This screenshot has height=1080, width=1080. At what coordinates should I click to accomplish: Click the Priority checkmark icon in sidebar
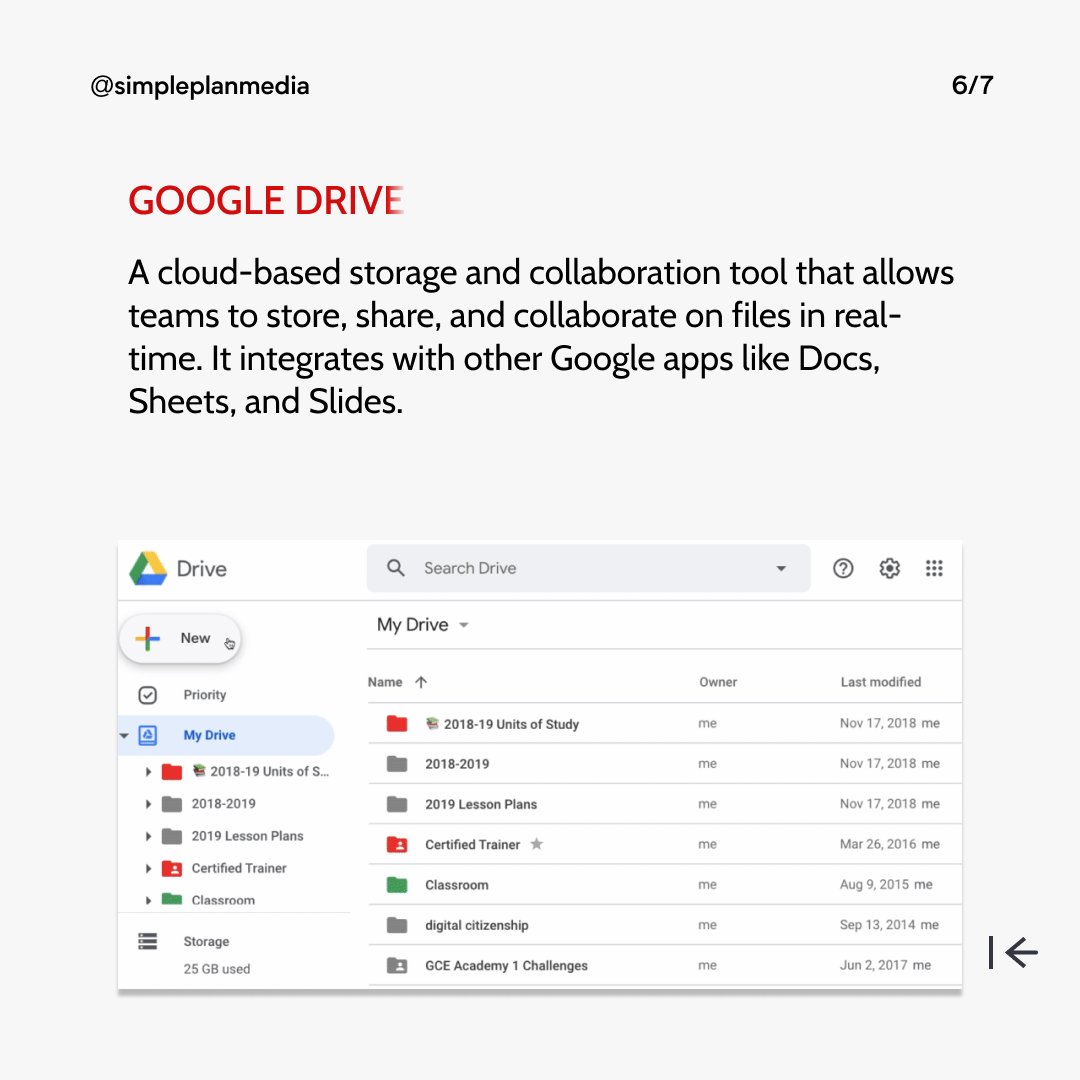point(147,695)
